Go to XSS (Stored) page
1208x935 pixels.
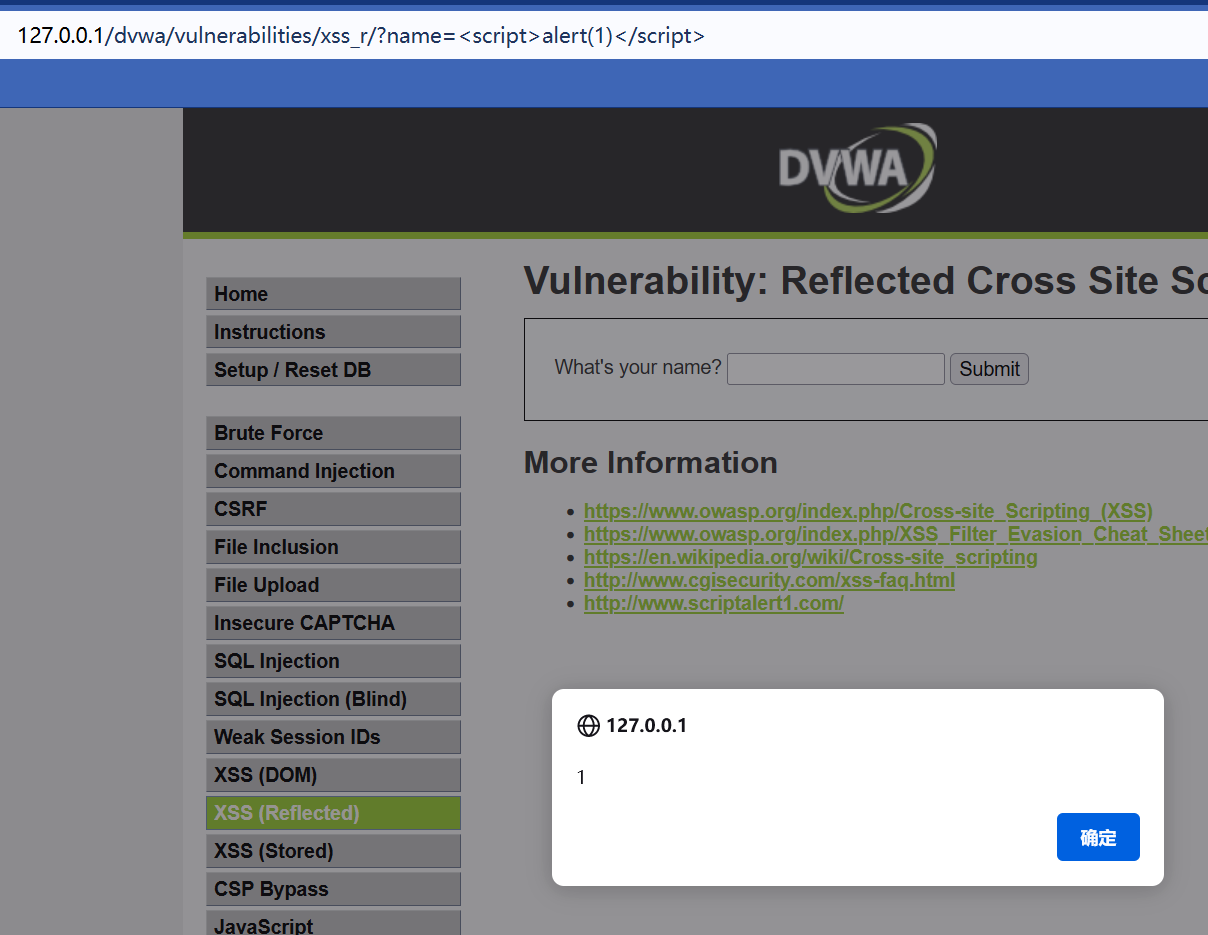(333, 851)
